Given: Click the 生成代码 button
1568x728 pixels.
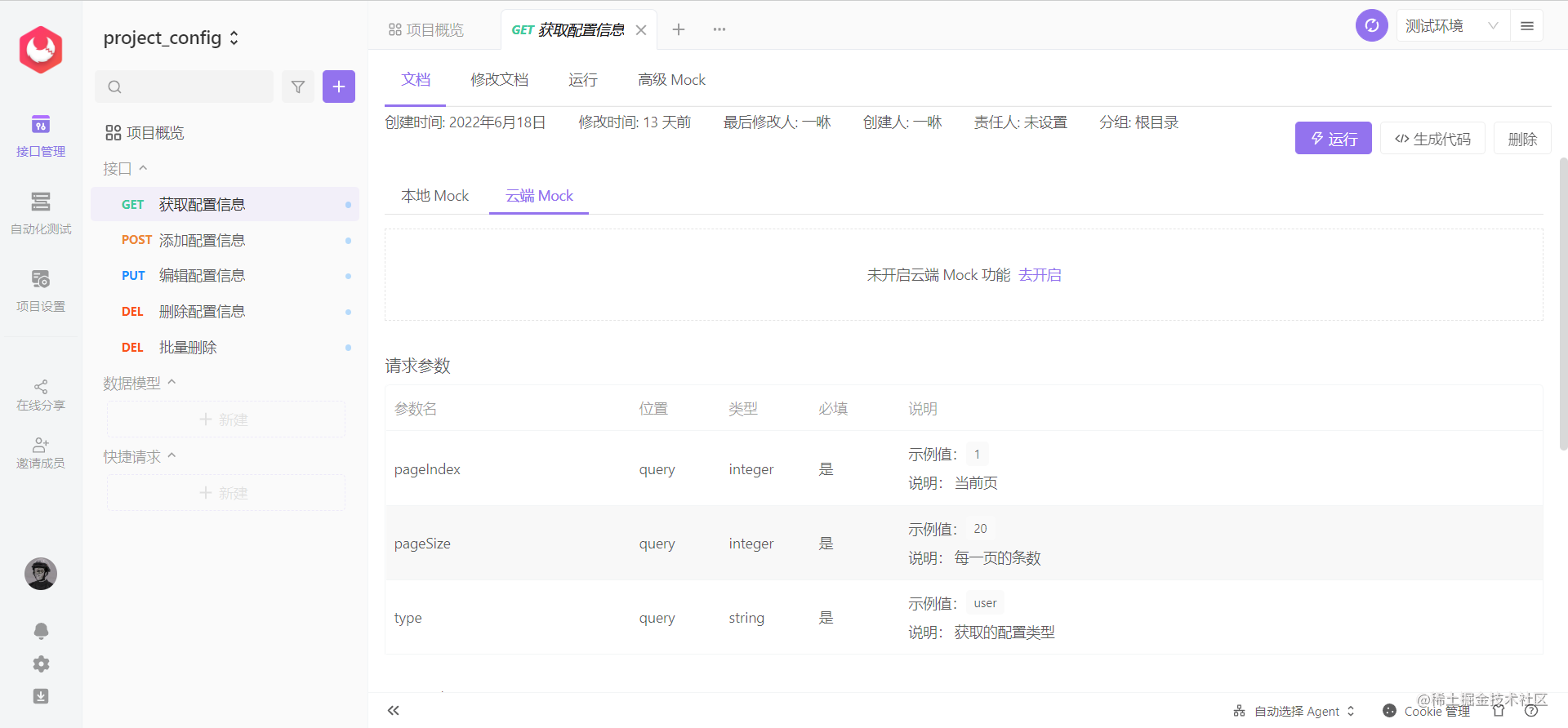Looking at the screenshot, I should (x=1433, y=139).
